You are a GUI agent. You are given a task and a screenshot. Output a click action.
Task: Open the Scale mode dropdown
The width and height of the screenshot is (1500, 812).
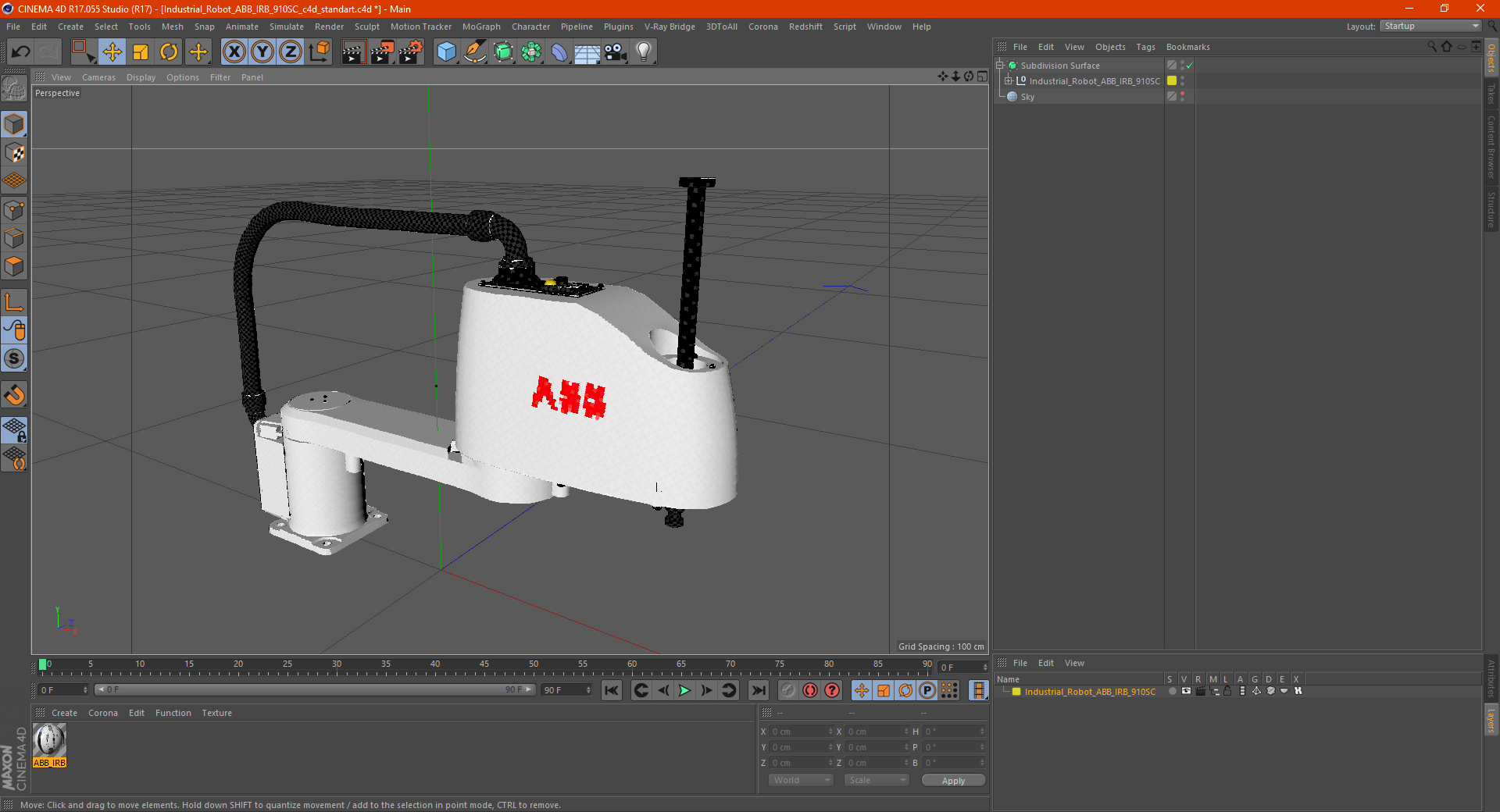click(x=877, y=780)
